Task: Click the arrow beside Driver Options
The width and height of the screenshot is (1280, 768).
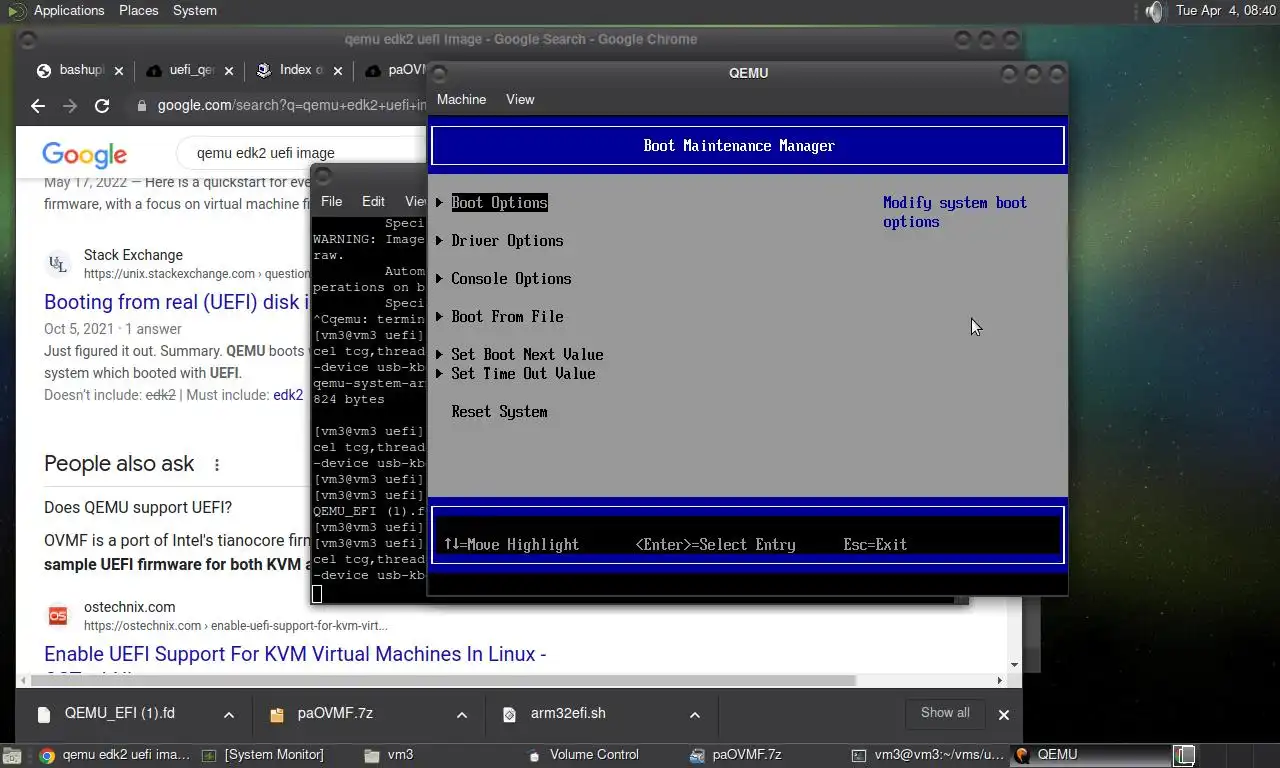Action: point(440,241)
